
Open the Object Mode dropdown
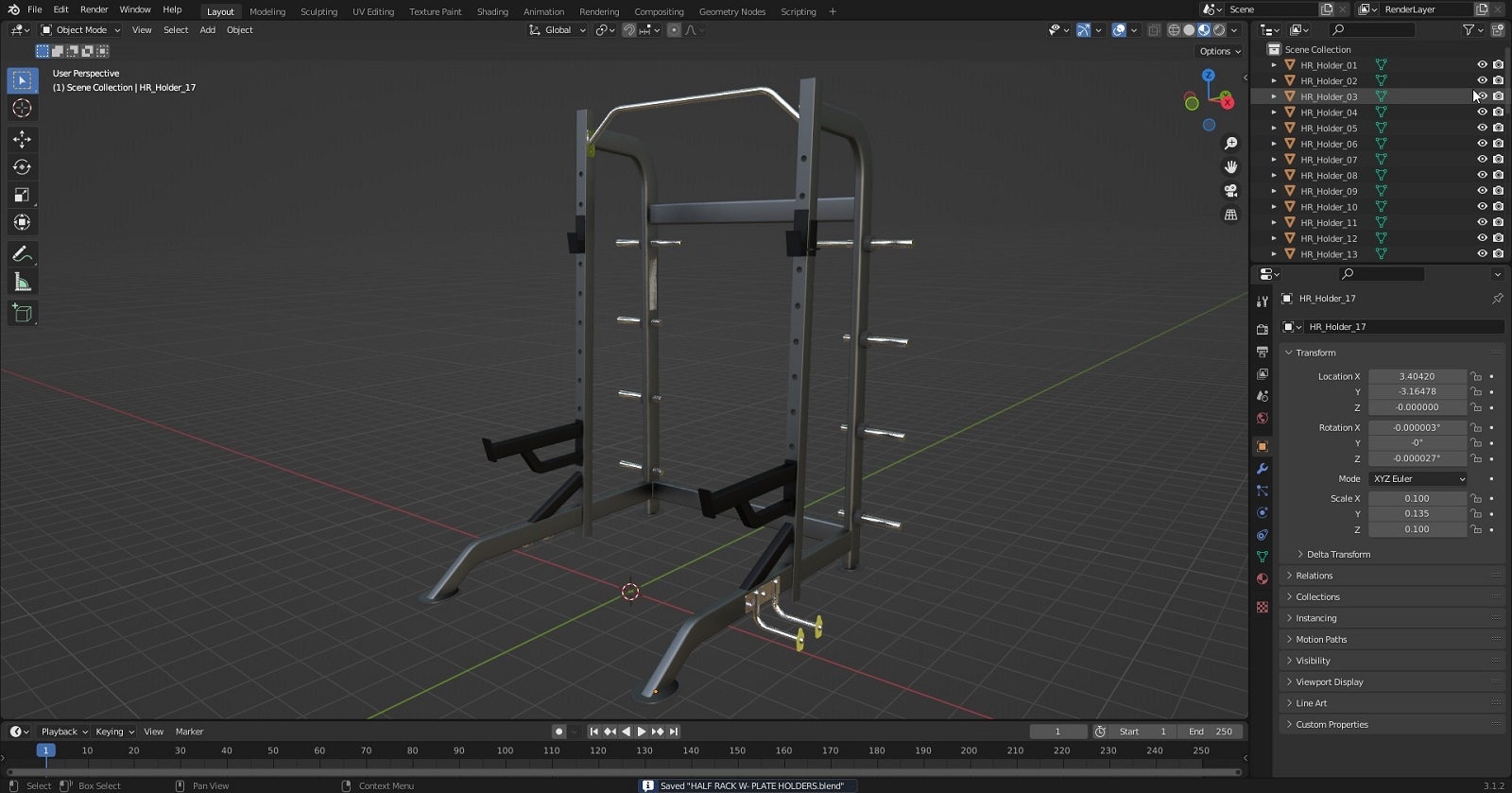81,30
